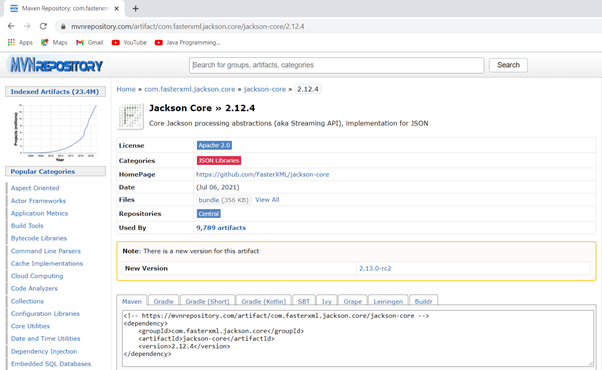Open a new browser tab with plus
602x370 pixels.
coord(136,8)
